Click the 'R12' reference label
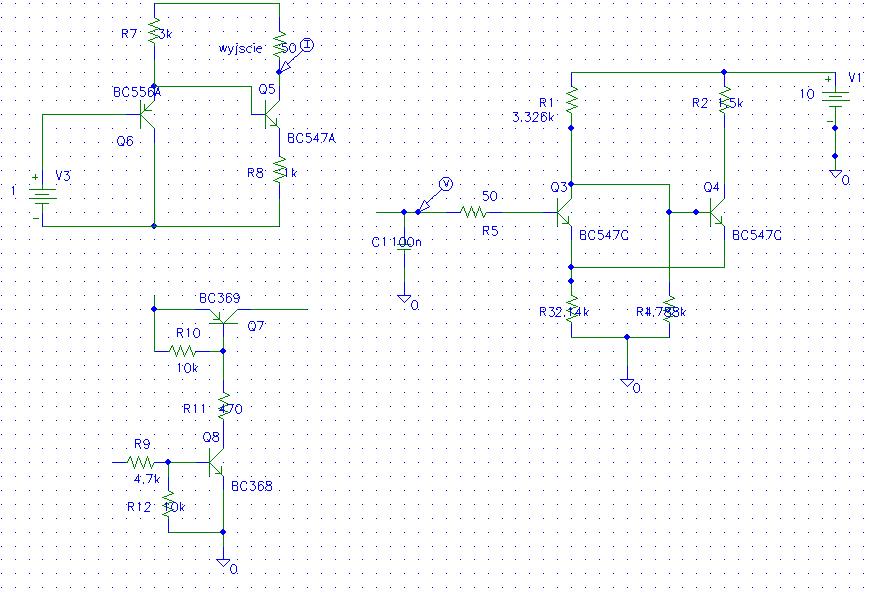This screenshot has width=877, height=594. (x=139, y=507)
